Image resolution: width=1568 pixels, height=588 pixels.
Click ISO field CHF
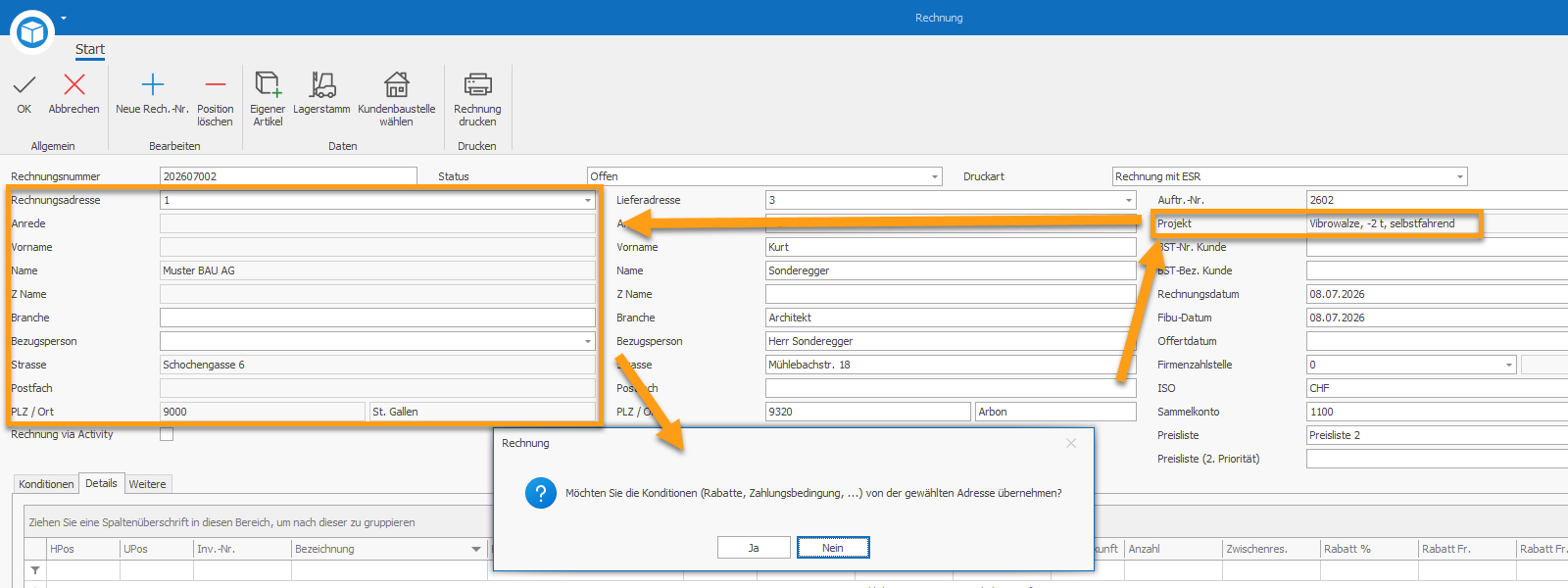[x=1437, y=388]
